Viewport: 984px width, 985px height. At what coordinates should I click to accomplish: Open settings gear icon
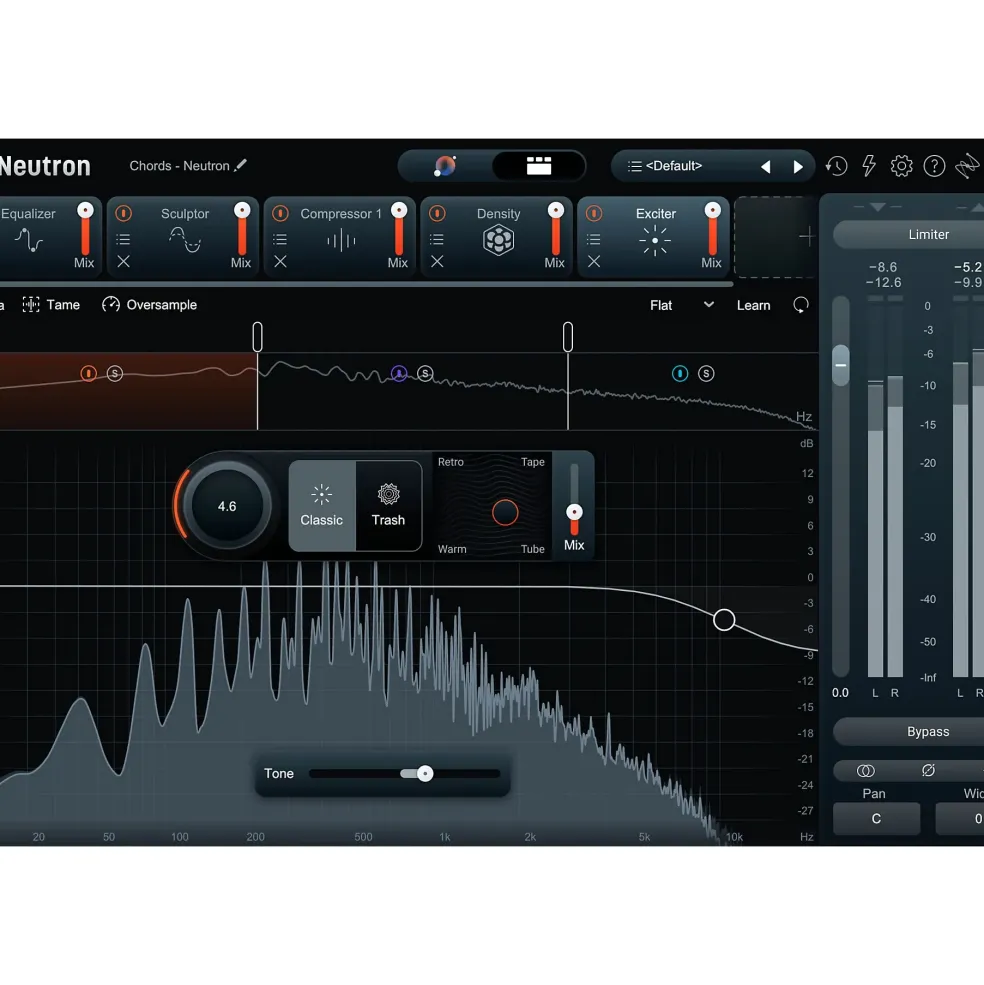pos(901,166)
